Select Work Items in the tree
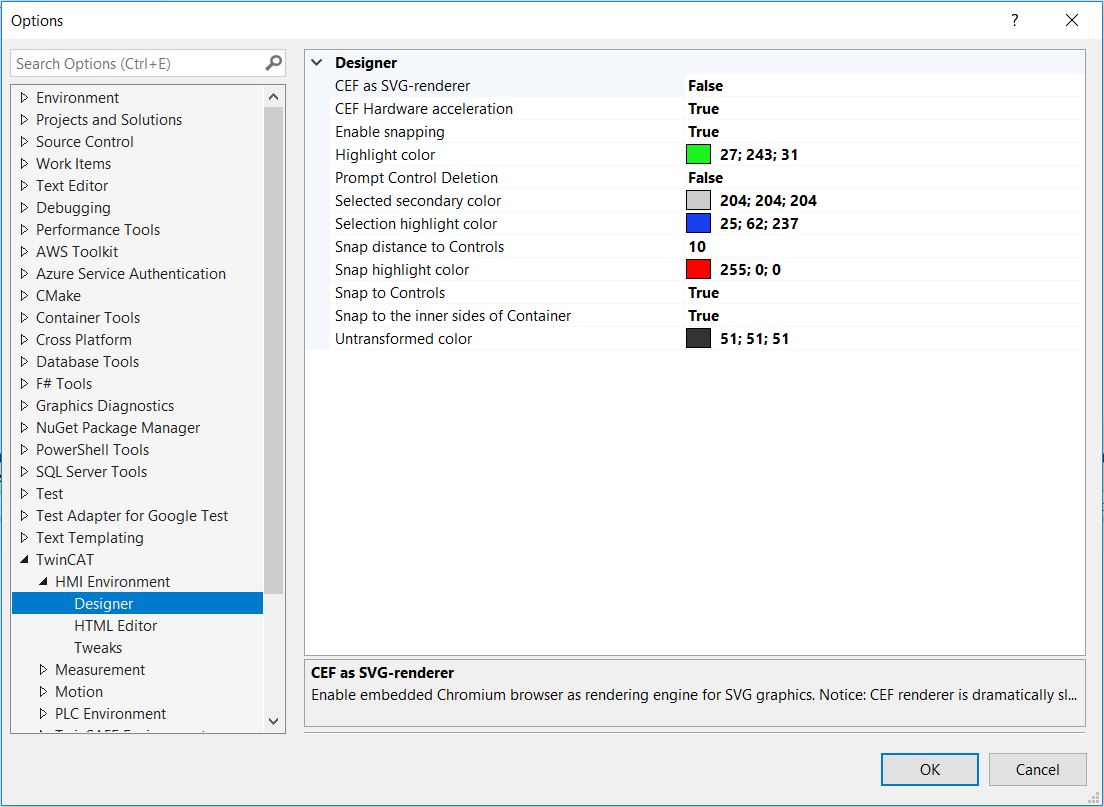The width and height of the screenshot is (1104, 807). (x=73, y=163)
